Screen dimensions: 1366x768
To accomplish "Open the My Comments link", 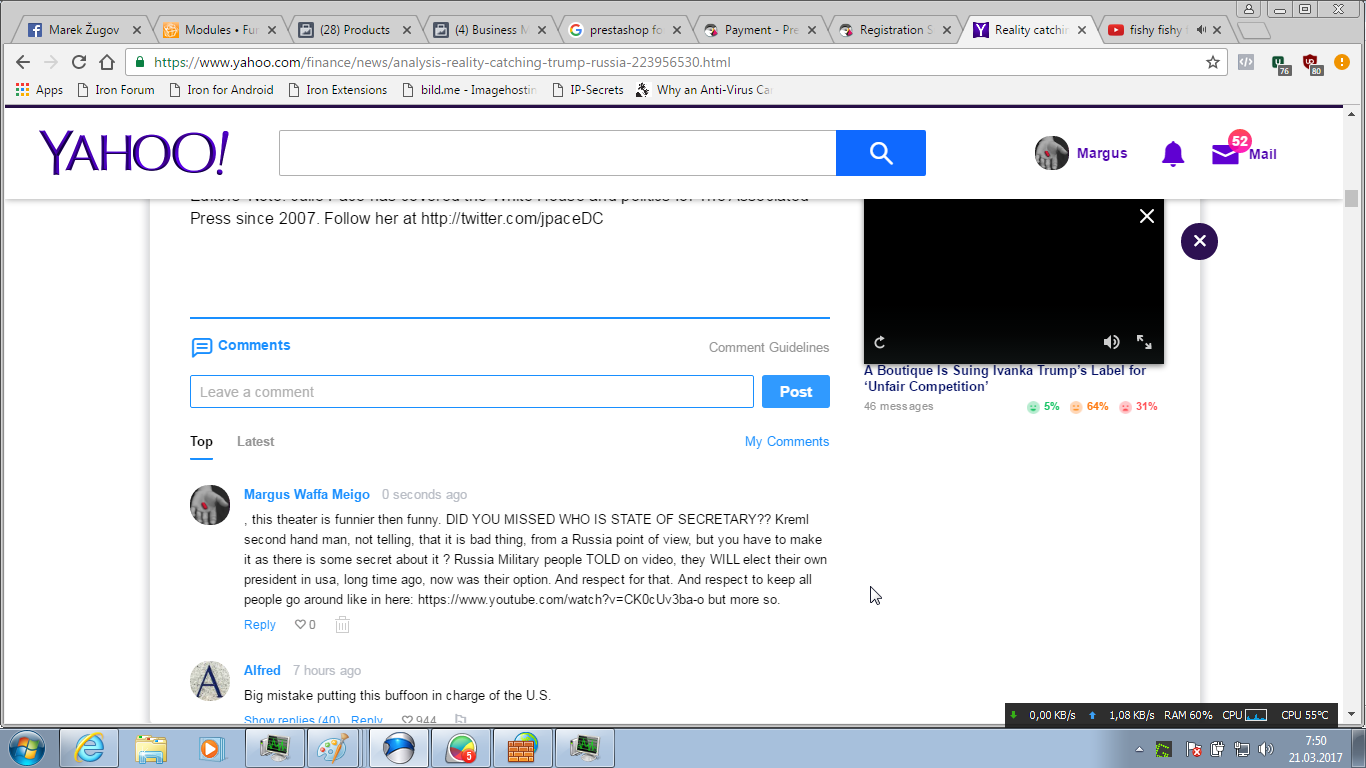I will pyautogui.click(x=787, y=442).
